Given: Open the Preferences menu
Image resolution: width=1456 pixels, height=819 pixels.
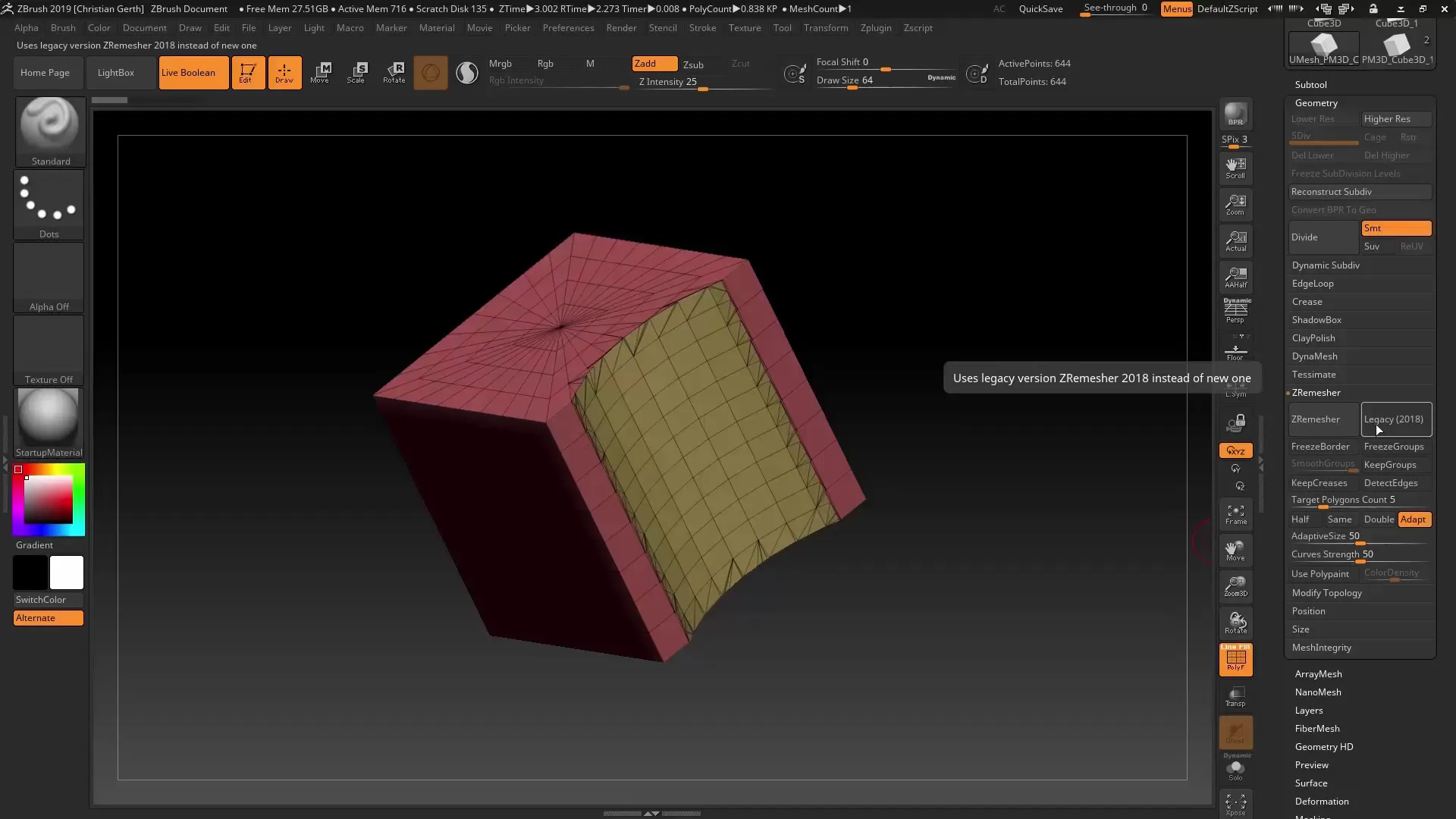Looking at the screenshot, I should [x=568, y=28].
